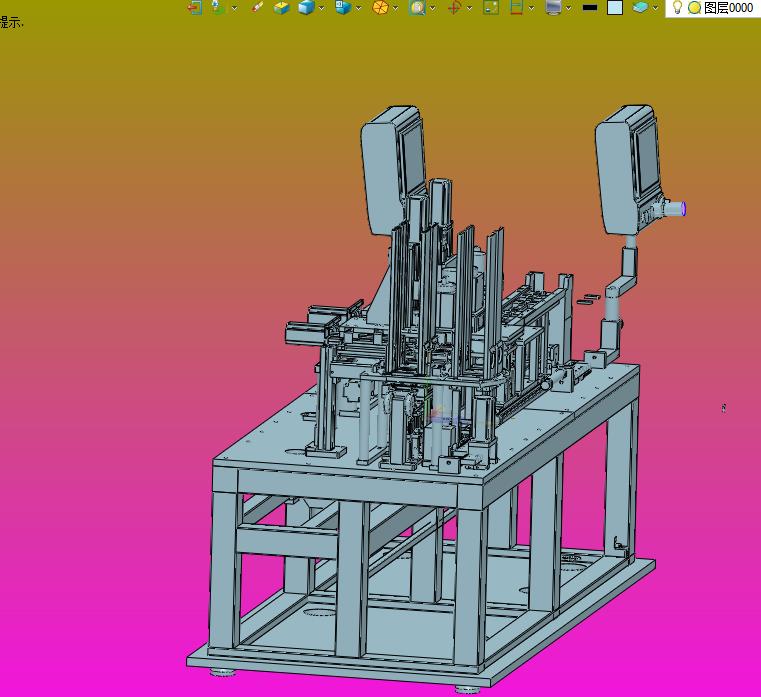Click the teal flat slab layer icon
Image resolution: width=761 pixels, height=697 pixels.
641,7
